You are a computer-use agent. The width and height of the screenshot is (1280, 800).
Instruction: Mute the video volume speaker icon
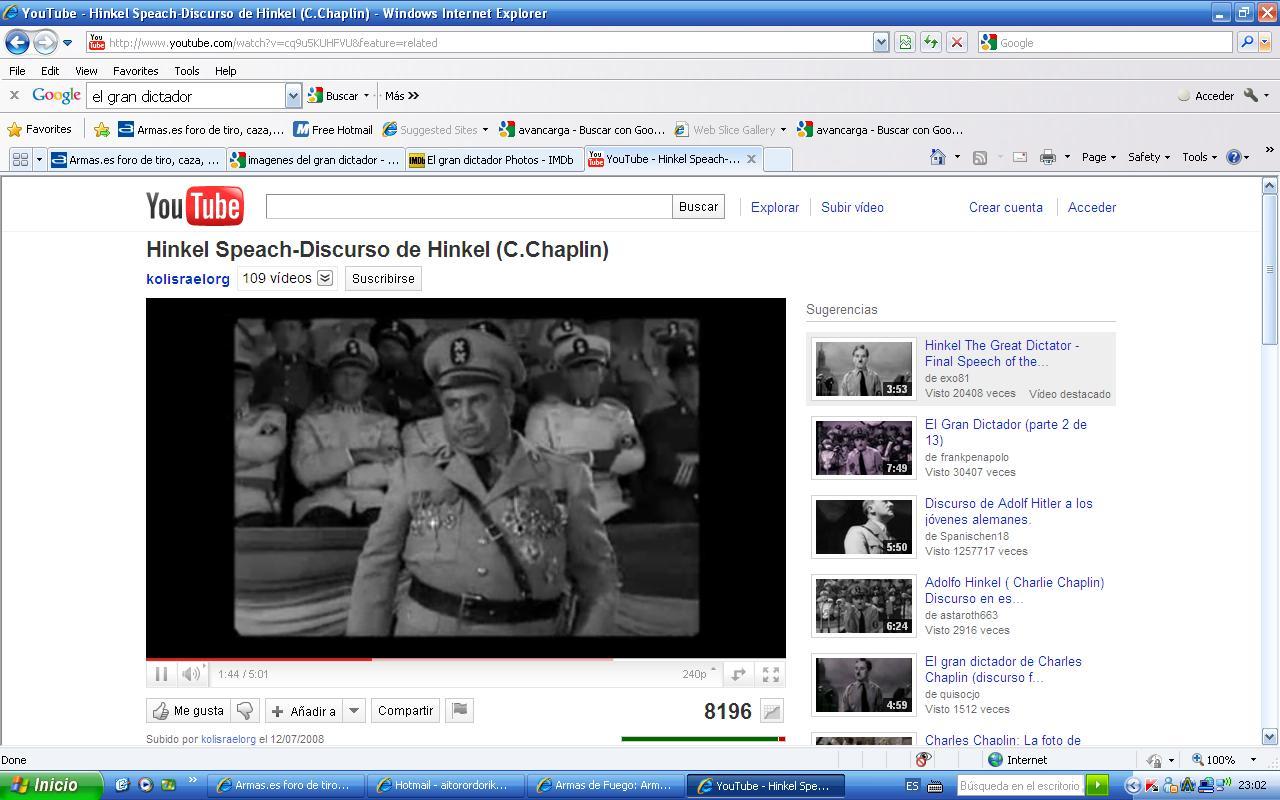(190, 674)
